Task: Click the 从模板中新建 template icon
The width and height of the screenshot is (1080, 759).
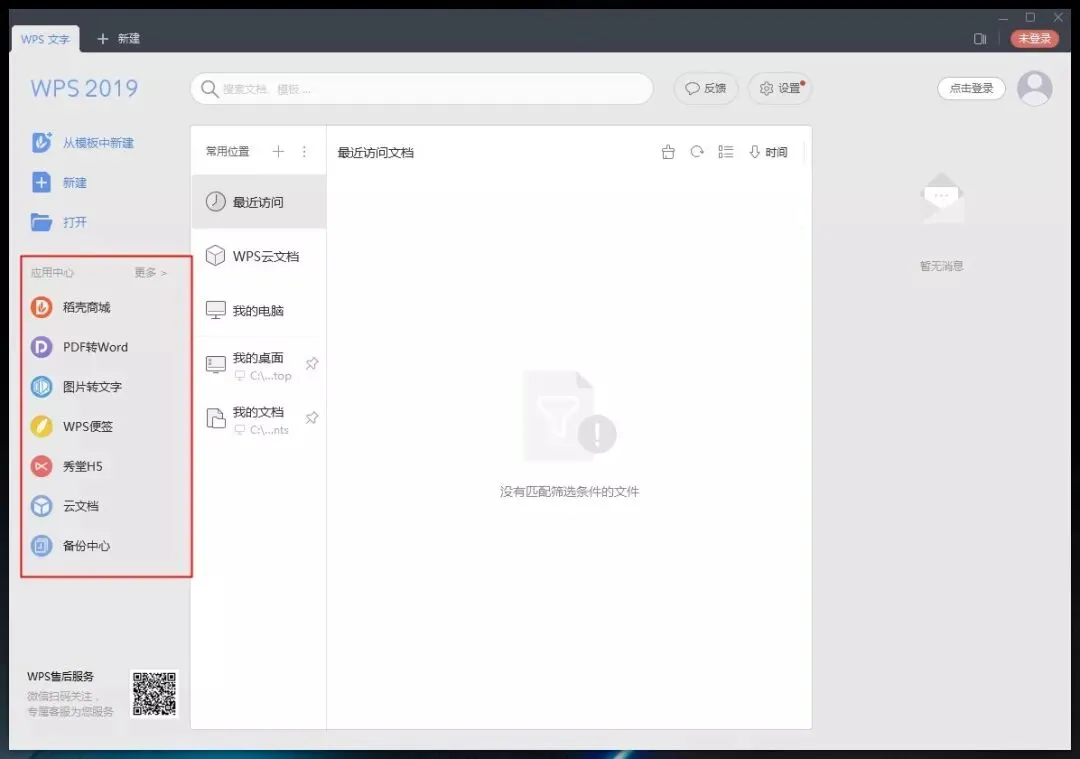Action: (41, 143)
